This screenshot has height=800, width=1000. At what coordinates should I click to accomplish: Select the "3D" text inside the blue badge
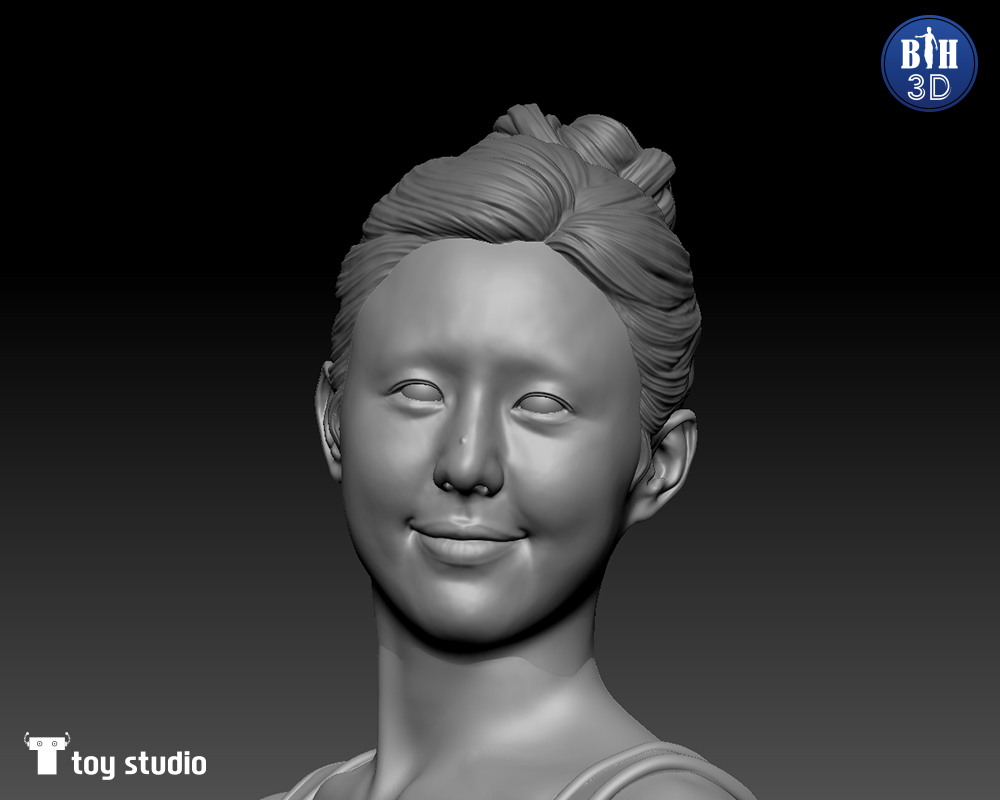click(x=928, y=86)
